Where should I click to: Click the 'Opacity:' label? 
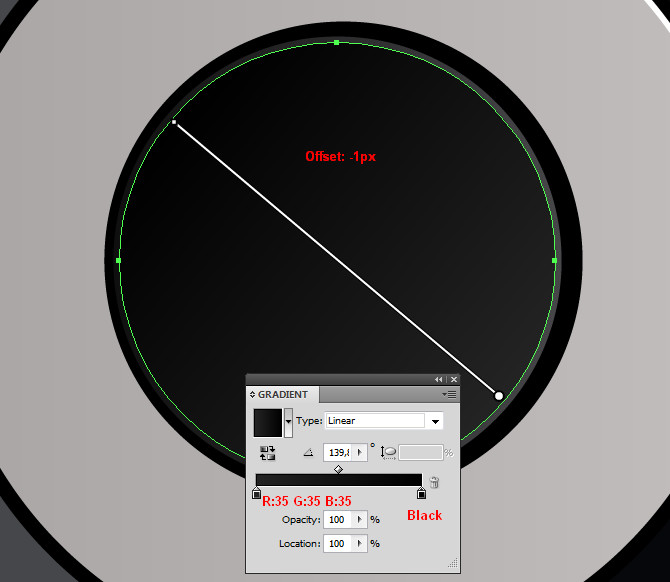coord(301,520)
